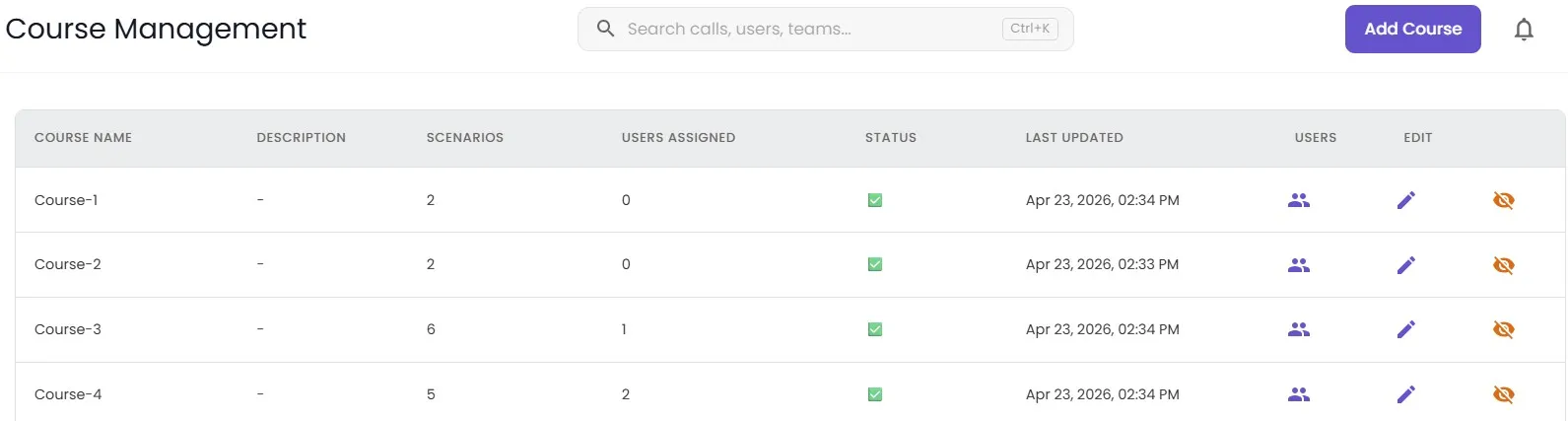
Task: Edit Course-1 with pencil icon
Action: coord(1406,200)
